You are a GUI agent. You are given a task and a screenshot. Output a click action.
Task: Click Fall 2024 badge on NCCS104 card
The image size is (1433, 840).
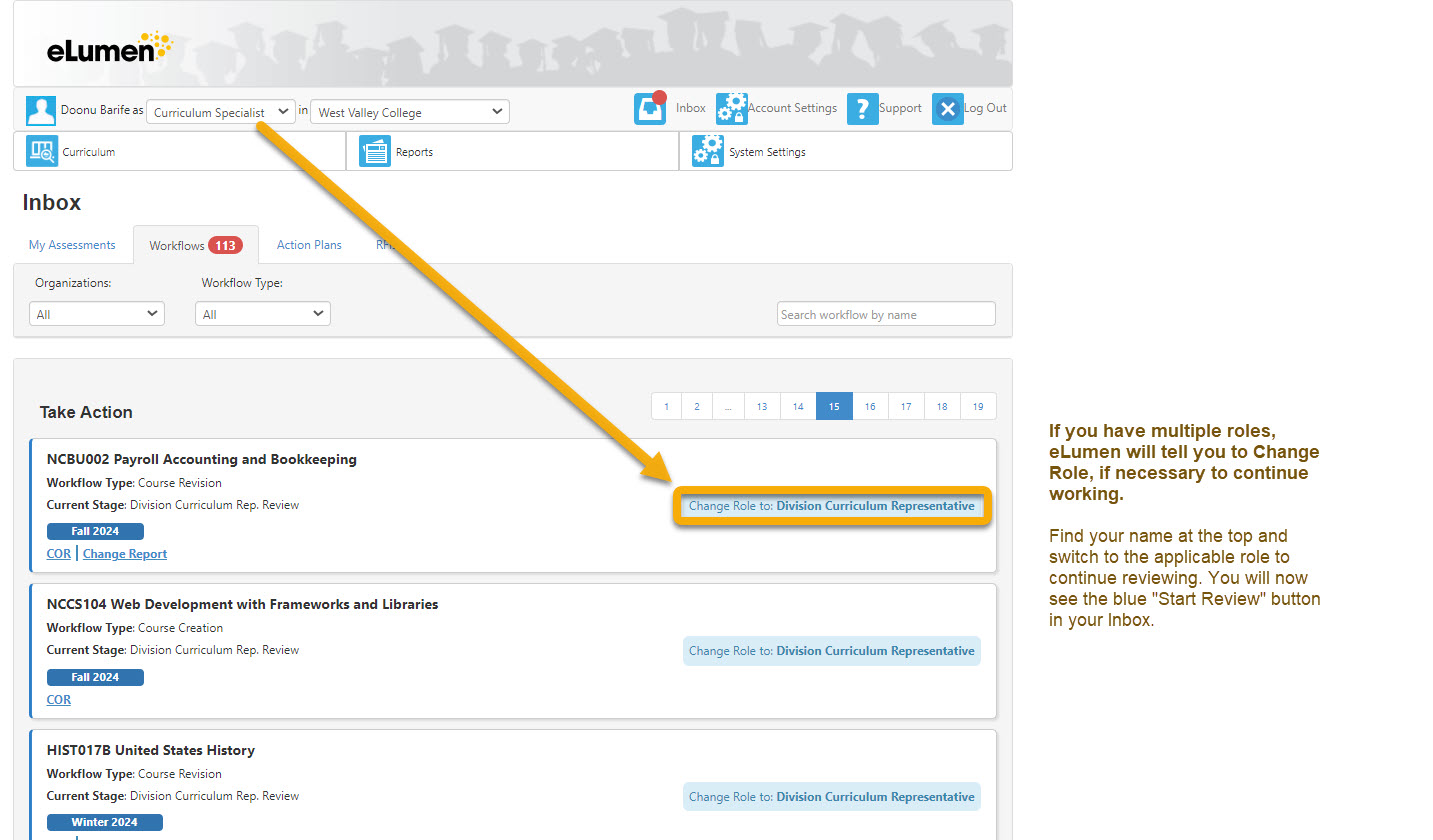(95, 677)
